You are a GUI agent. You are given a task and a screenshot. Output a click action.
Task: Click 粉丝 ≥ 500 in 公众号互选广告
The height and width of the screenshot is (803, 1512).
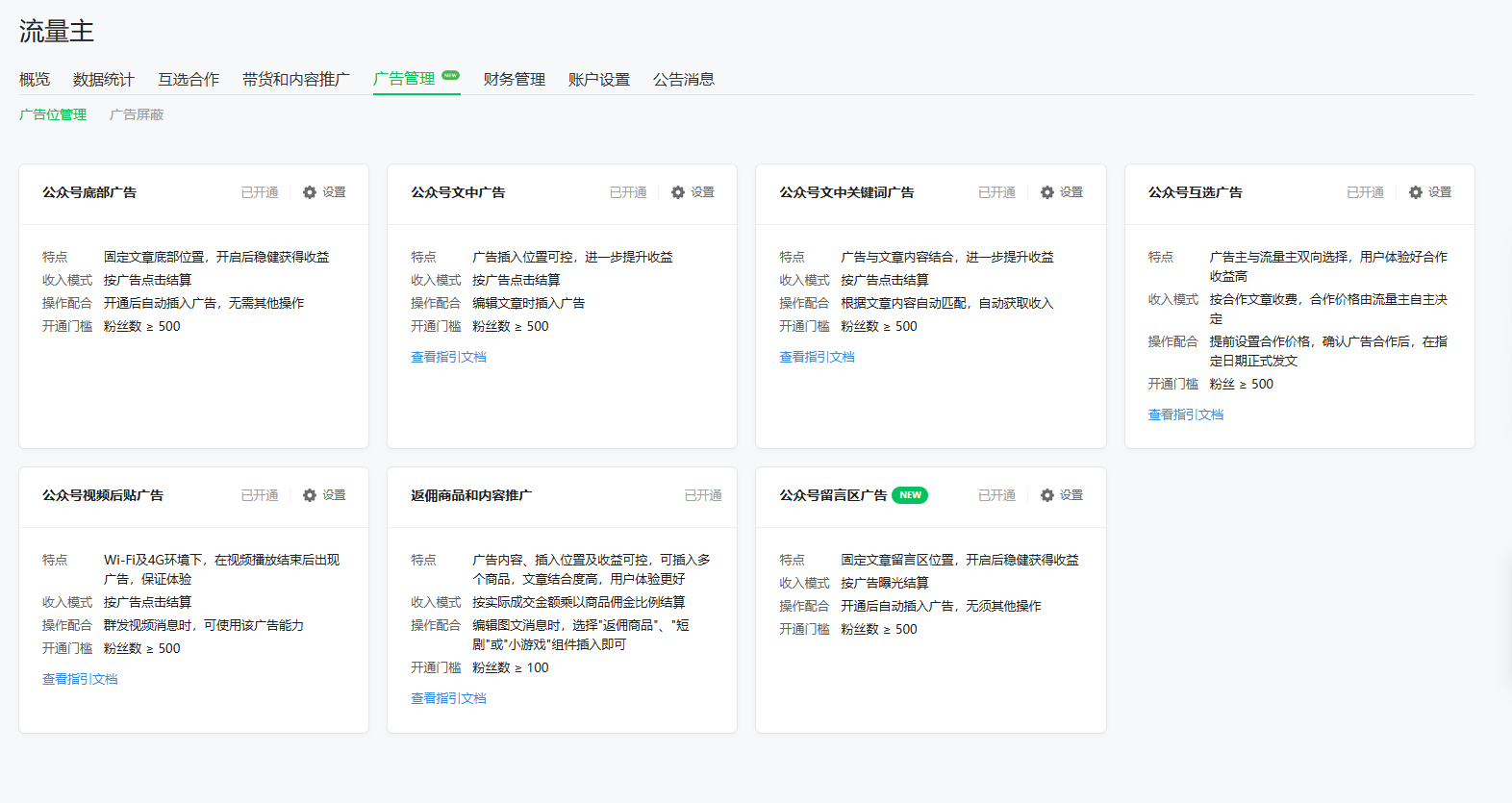tap(1242, 384)
